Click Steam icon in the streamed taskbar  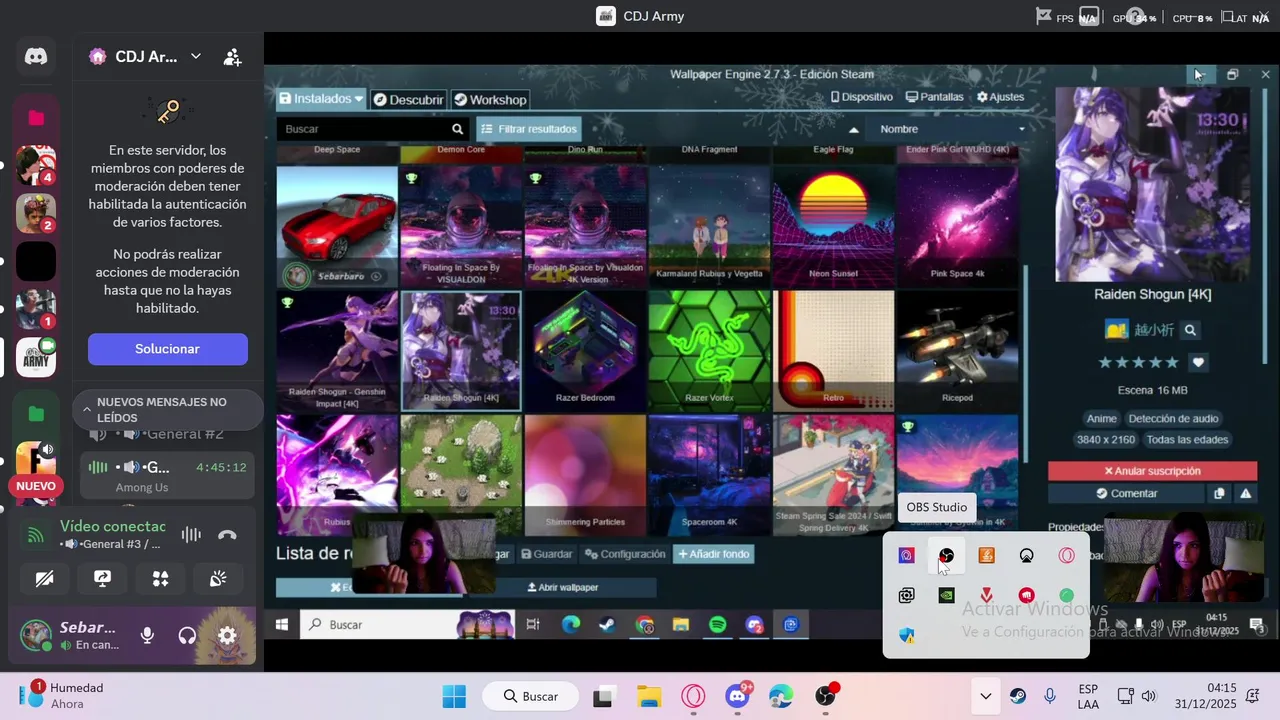click(x=607, y=625)
